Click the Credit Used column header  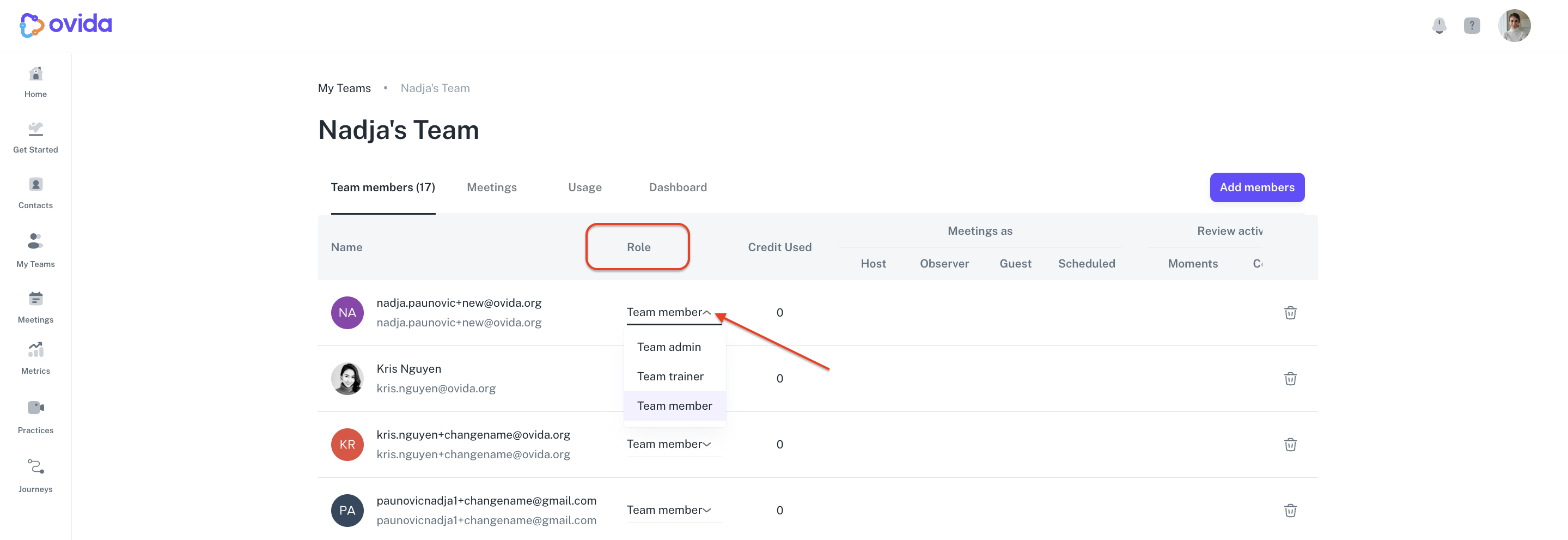(779, 247)
